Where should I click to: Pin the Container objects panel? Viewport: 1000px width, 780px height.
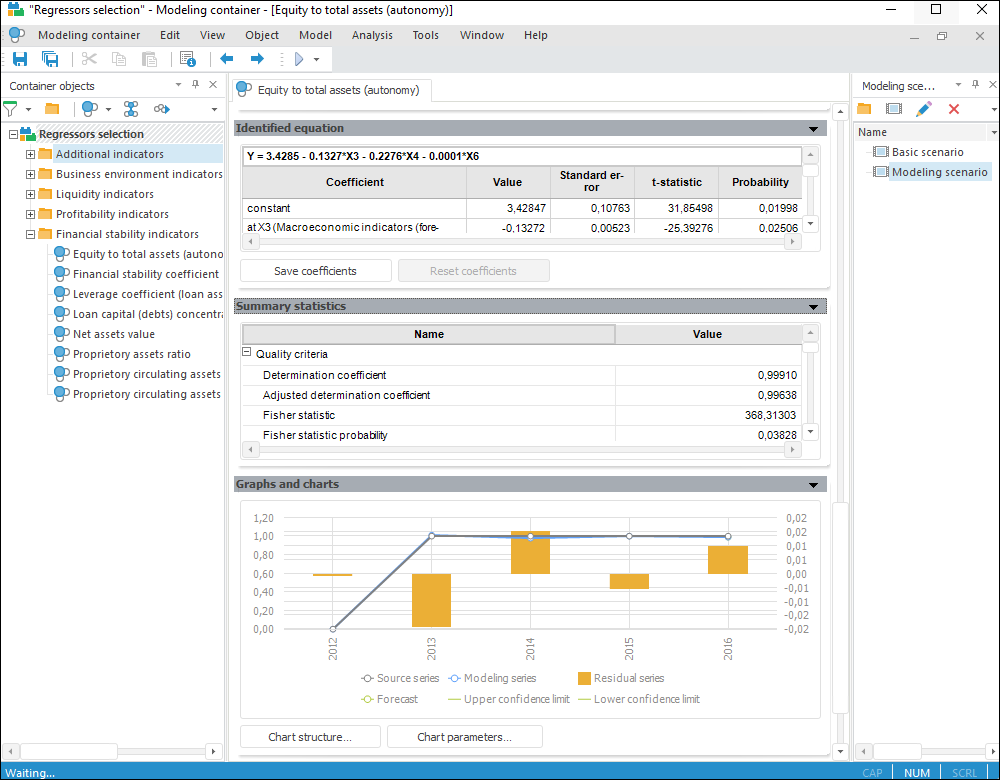click(195, 85)
